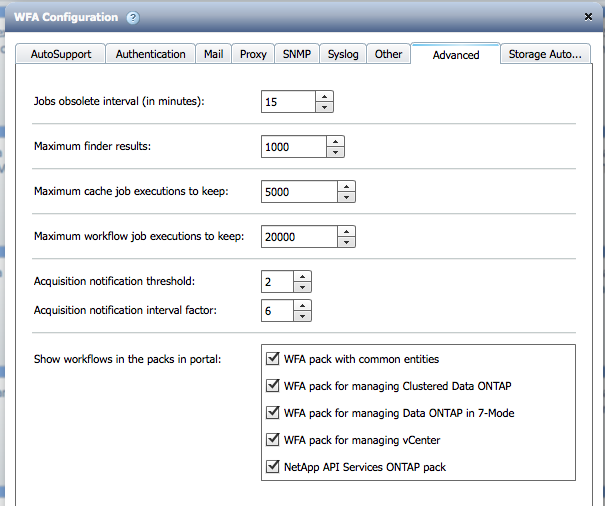
Task: Edit Maximum workflow job executions field
Action: coord(299,237)
